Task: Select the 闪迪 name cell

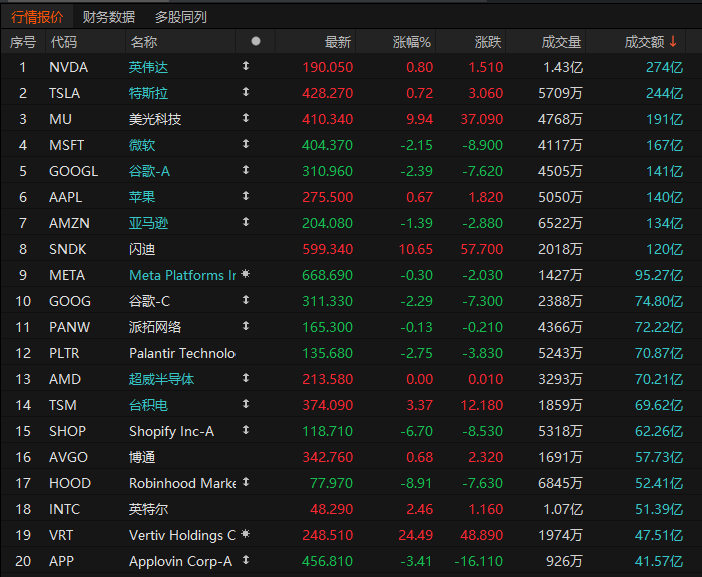Action: (x=142, y=249)
